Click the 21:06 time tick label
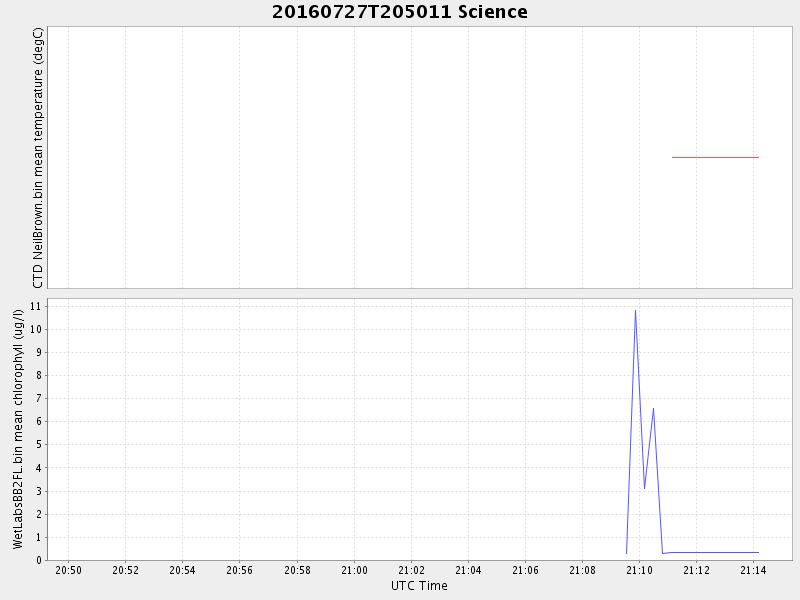This screenshot has width=800, height=600. [x=525, y=570]
